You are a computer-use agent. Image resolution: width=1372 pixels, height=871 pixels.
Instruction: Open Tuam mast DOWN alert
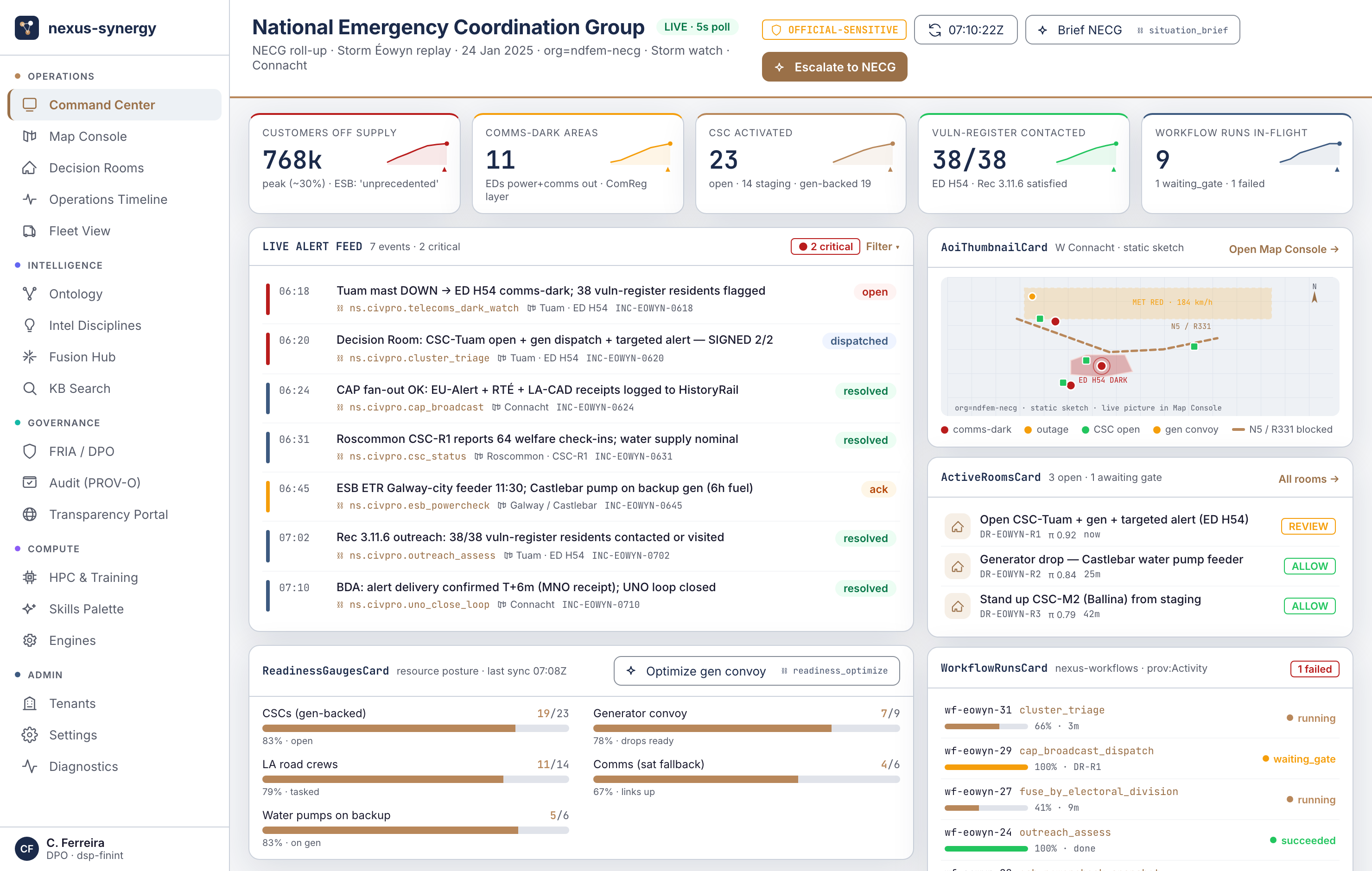click(x=581, y=299)
